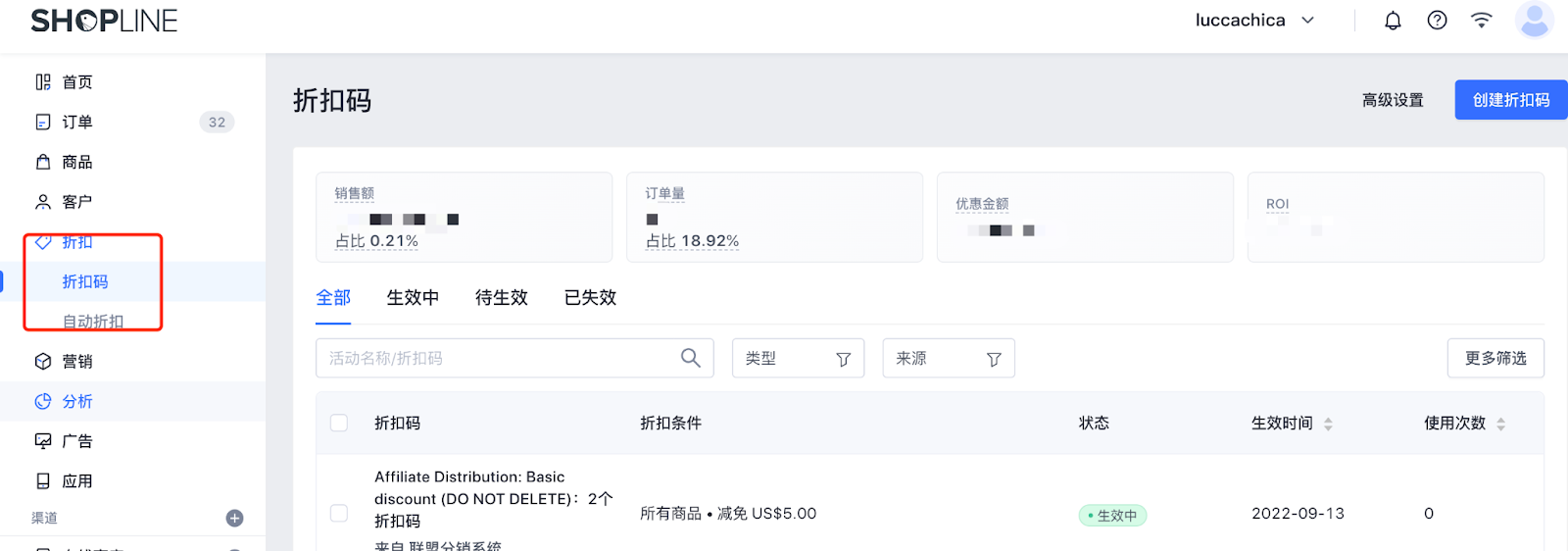Add a channel with the plus icon

coord(234,518)
